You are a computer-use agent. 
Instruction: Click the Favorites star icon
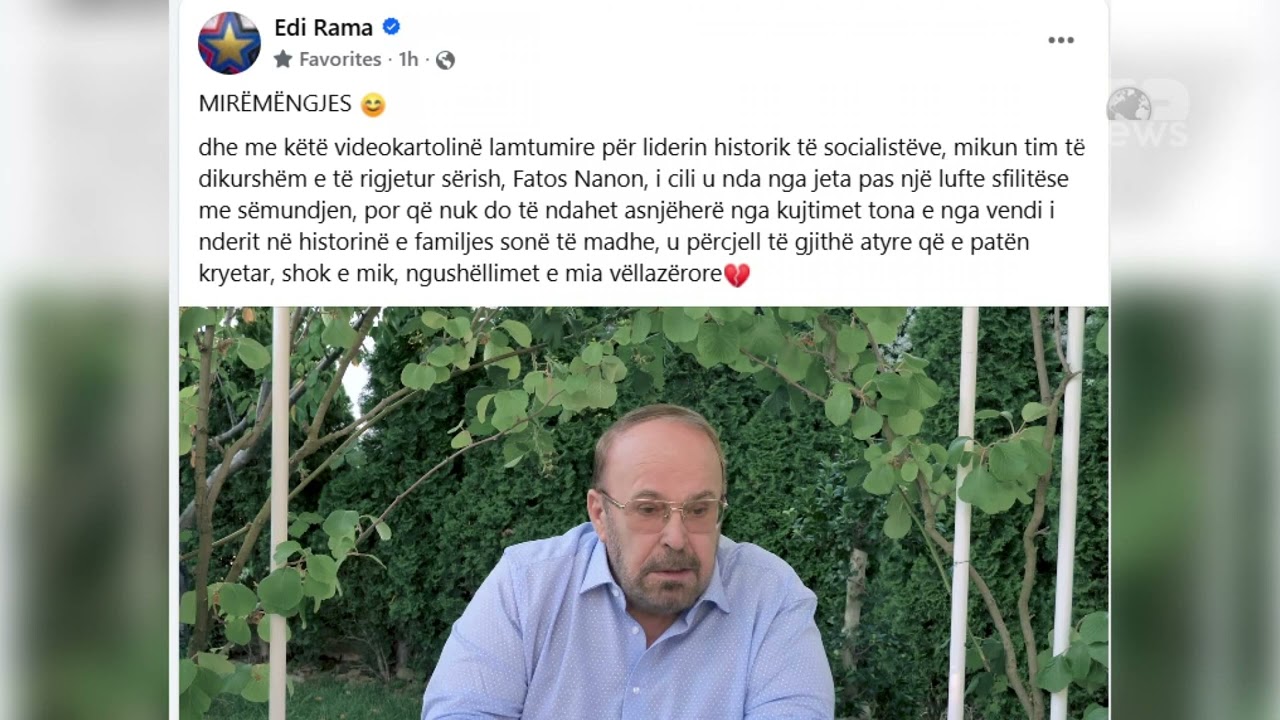283,59
